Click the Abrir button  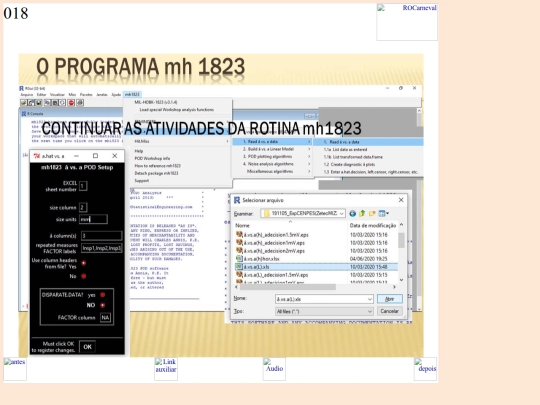[x=390, y=299]
